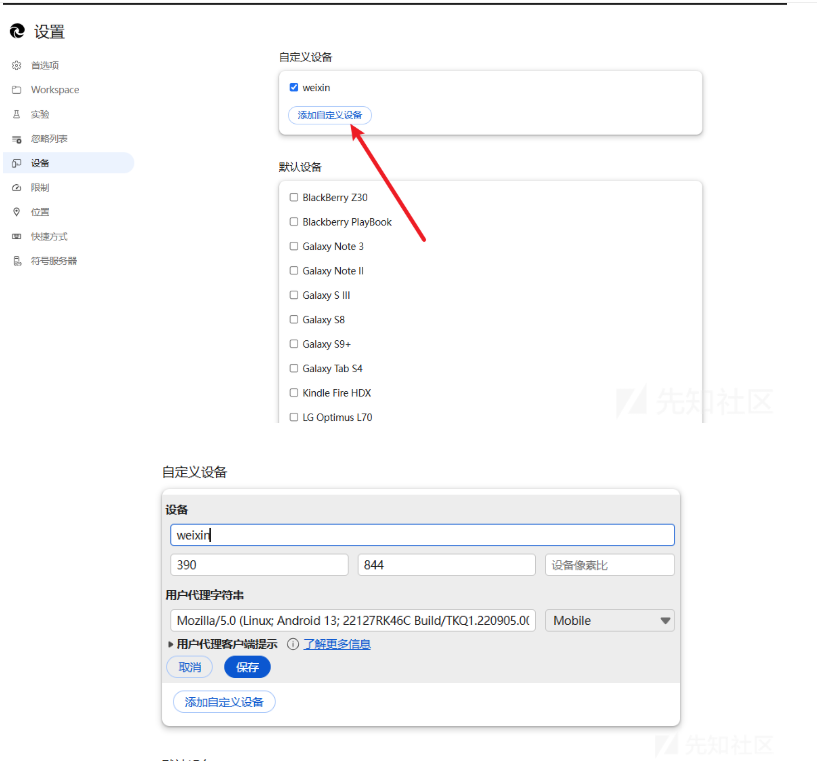Click the Galaxy Note 3 label text
This screenshot has width=817, height=765.
coord(333,246)
